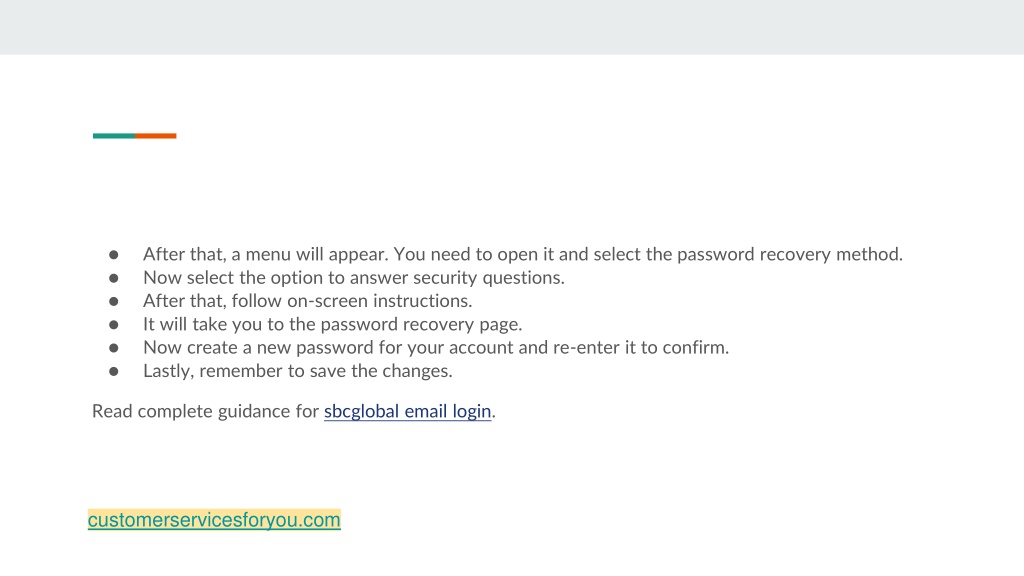Click the line 'Lastly, remember to save the changes'

coord(298,371)
